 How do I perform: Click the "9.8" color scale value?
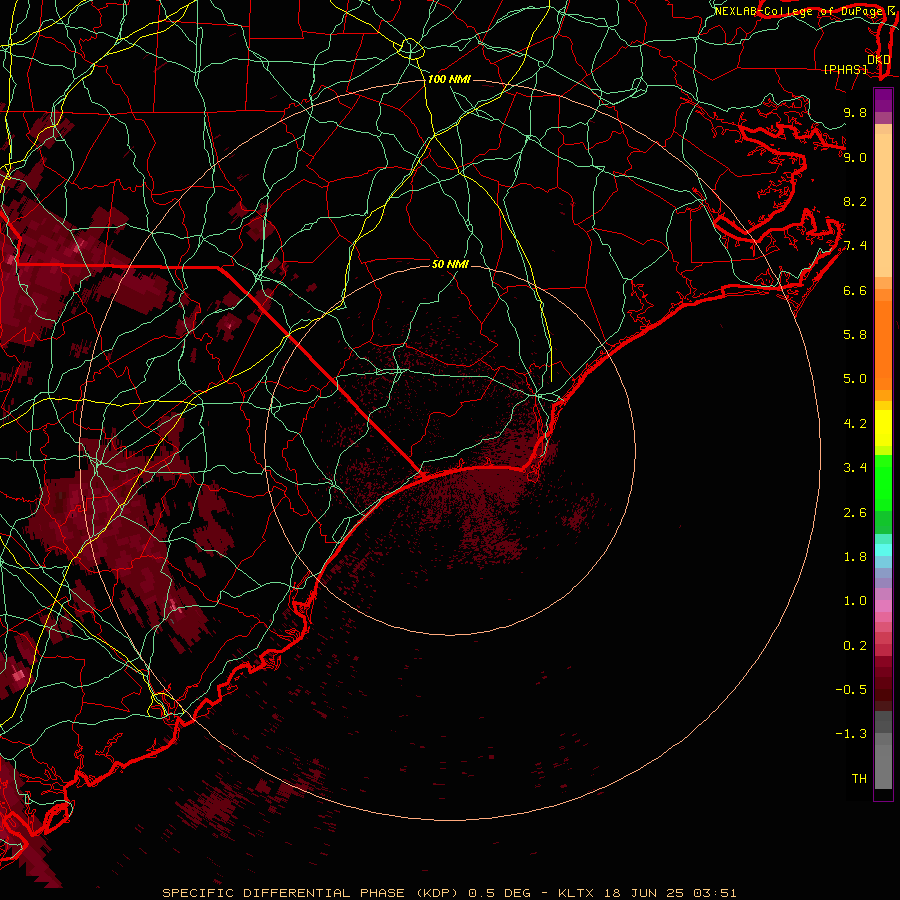(x=855, y=112)
